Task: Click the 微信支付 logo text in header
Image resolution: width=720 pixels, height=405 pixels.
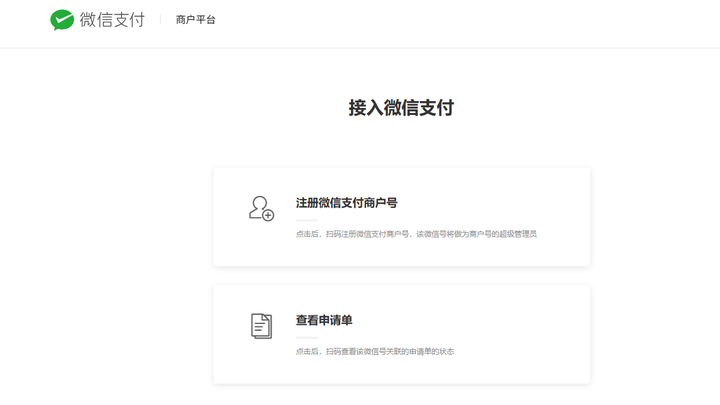Action: 110,20
